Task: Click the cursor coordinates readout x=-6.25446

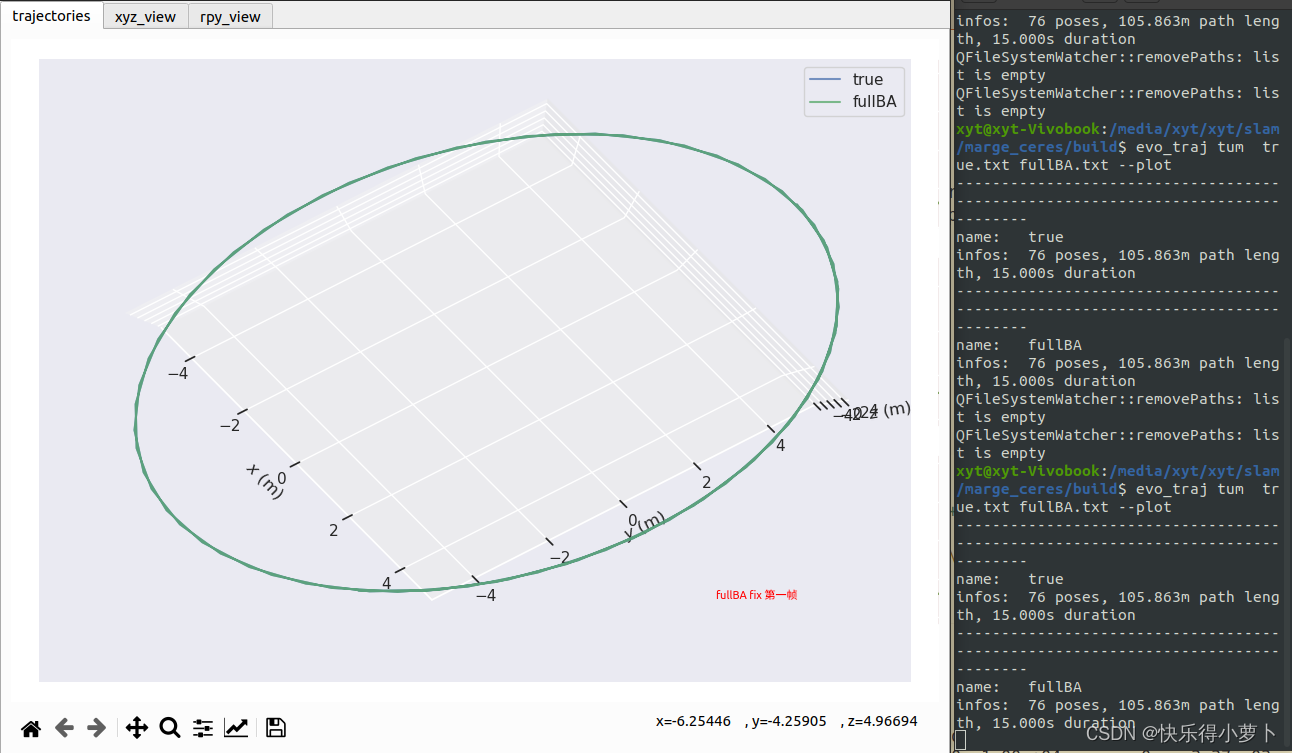Action: coord(693,721)
